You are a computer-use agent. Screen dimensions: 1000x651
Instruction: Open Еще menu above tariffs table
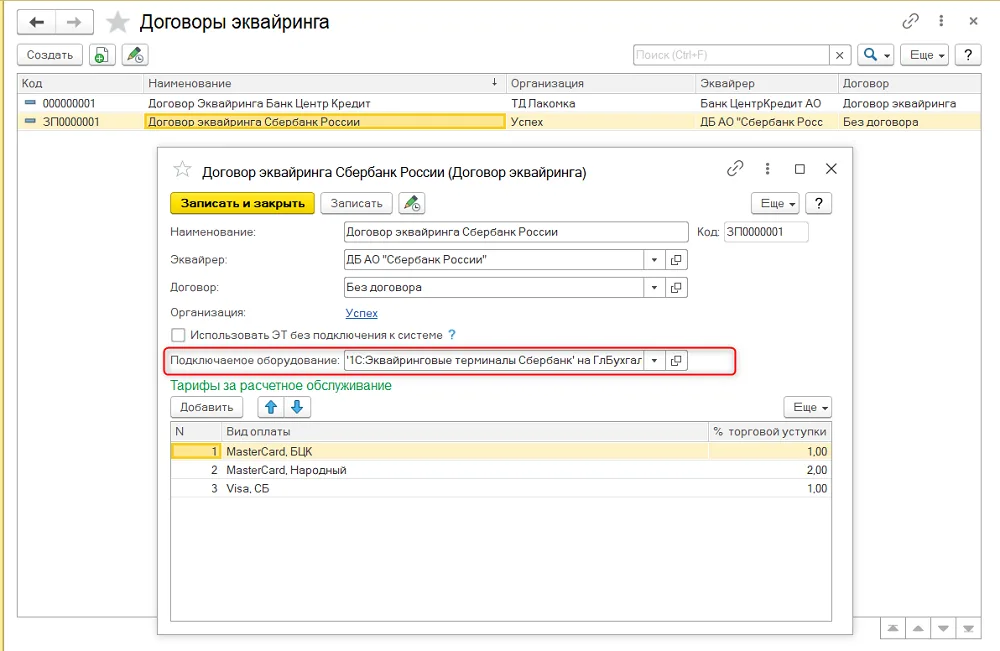807,407
